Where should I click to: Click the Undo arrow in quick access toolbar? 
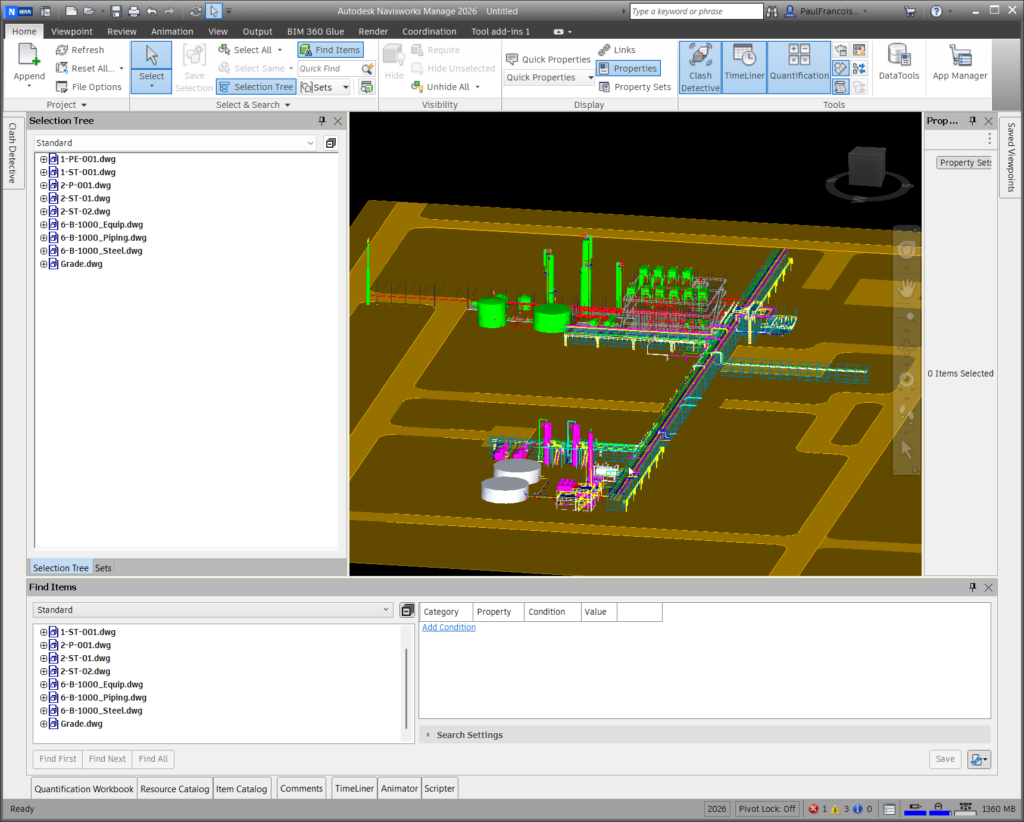(152, 11)
